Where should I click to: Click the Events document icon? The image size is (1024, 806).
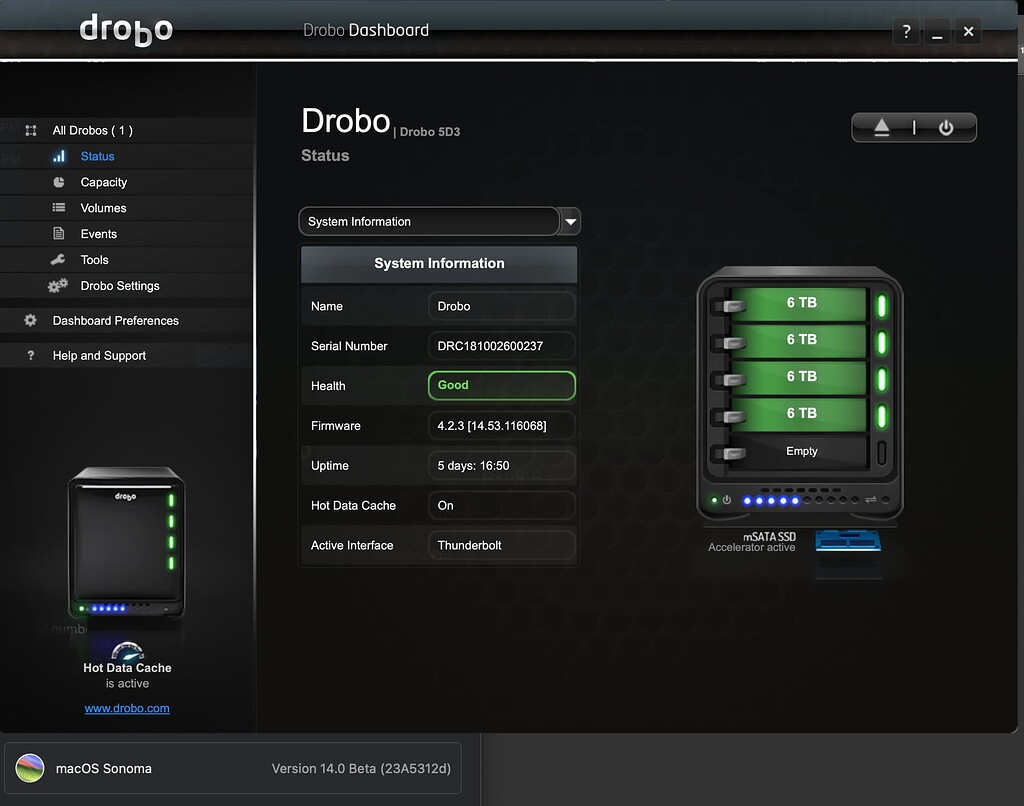tap(59, 234)
